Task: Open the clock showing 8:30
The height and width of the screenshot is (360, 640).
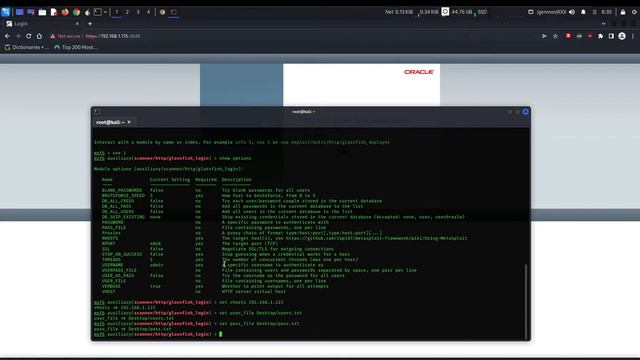Action: coord(607,12)
